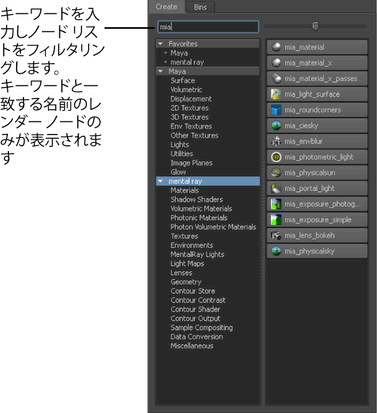Click the mia_material sphere icon
Screen dimensions: 377x413
[x=276, y=47]
